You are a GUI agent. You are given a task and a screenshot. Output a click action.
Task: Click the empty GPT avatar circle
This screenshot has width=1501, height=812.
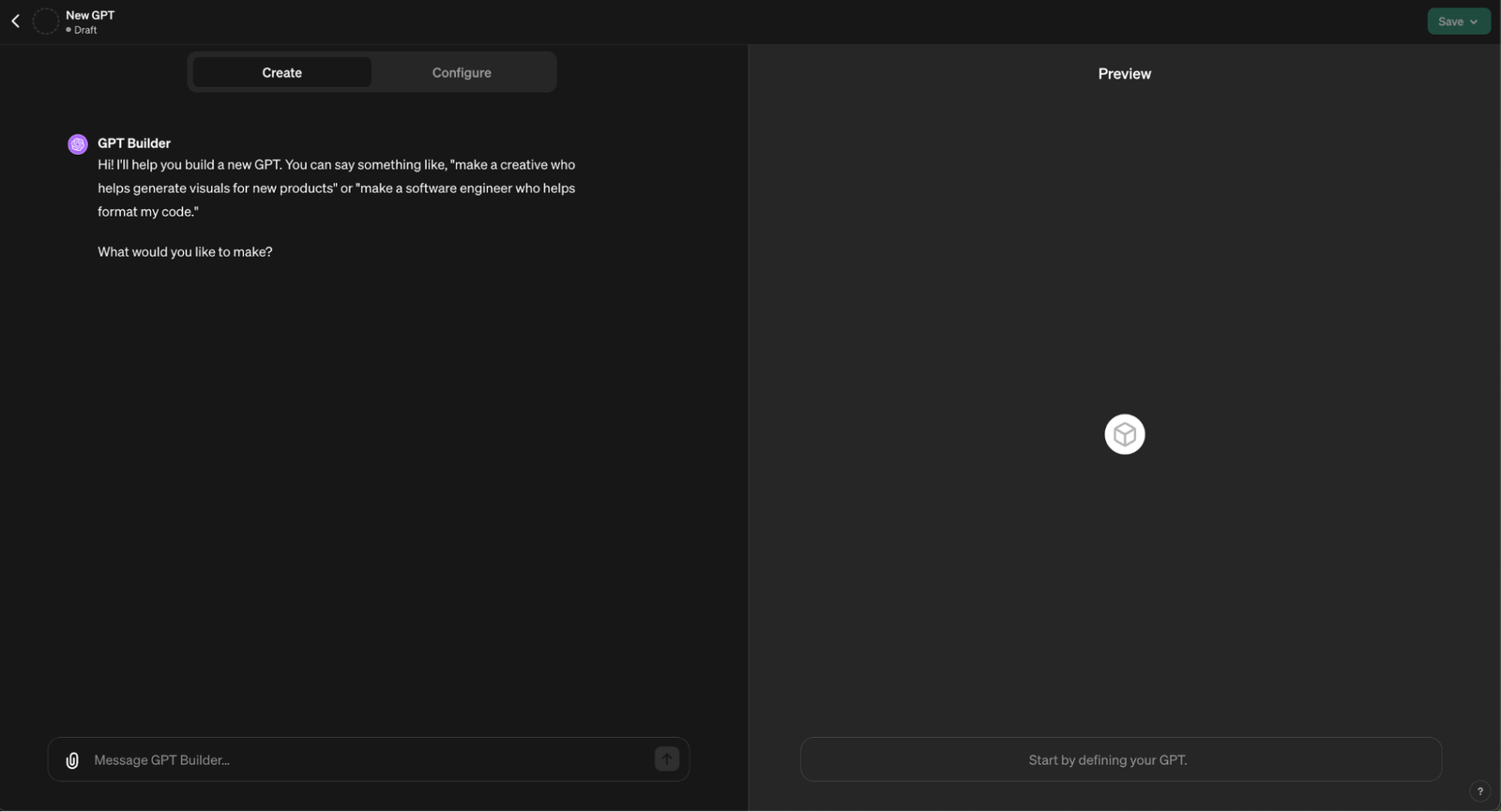(x=45, y=21)
